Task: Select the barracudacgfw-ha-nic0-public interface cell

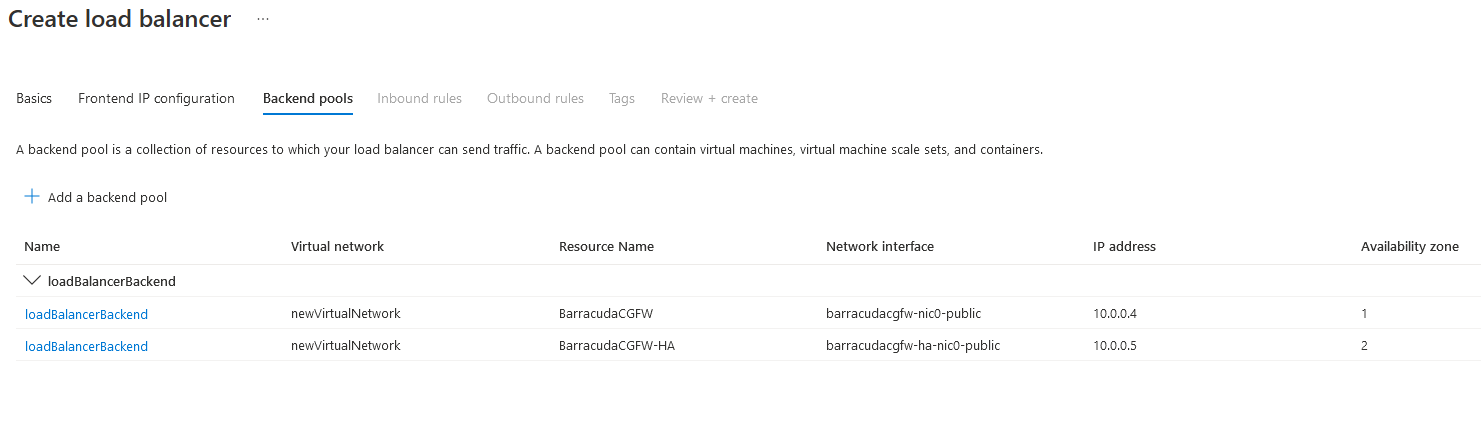Action: click(912, 346)
